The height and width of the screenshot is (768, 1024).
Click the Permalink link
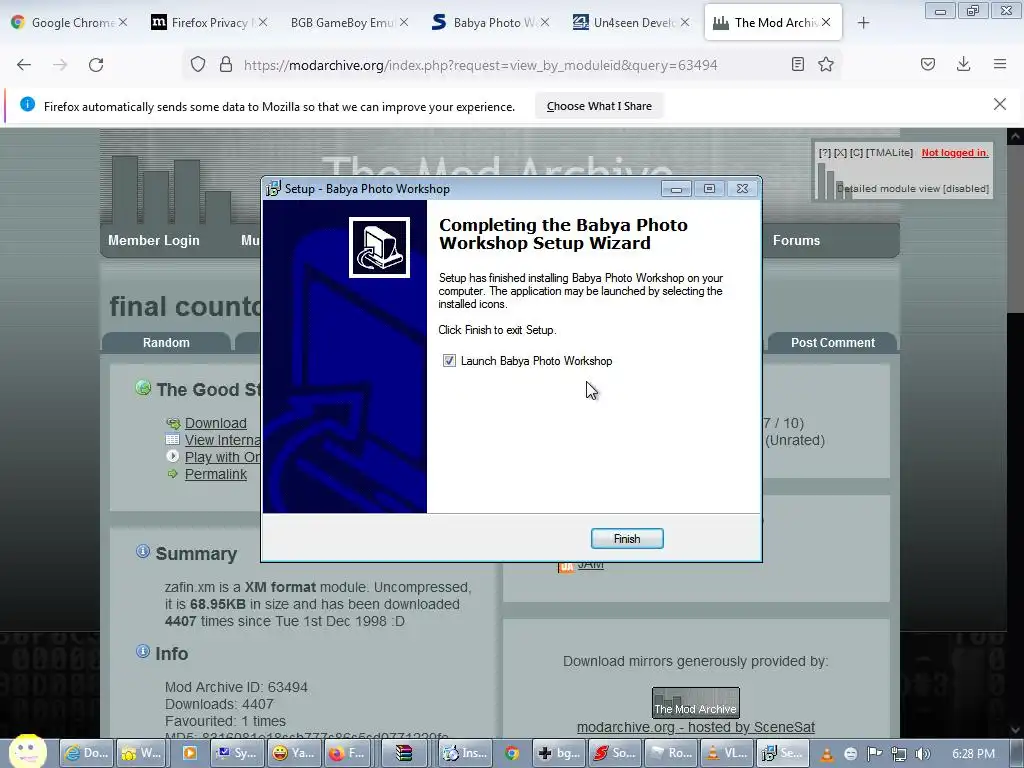[x=216, y=474]
